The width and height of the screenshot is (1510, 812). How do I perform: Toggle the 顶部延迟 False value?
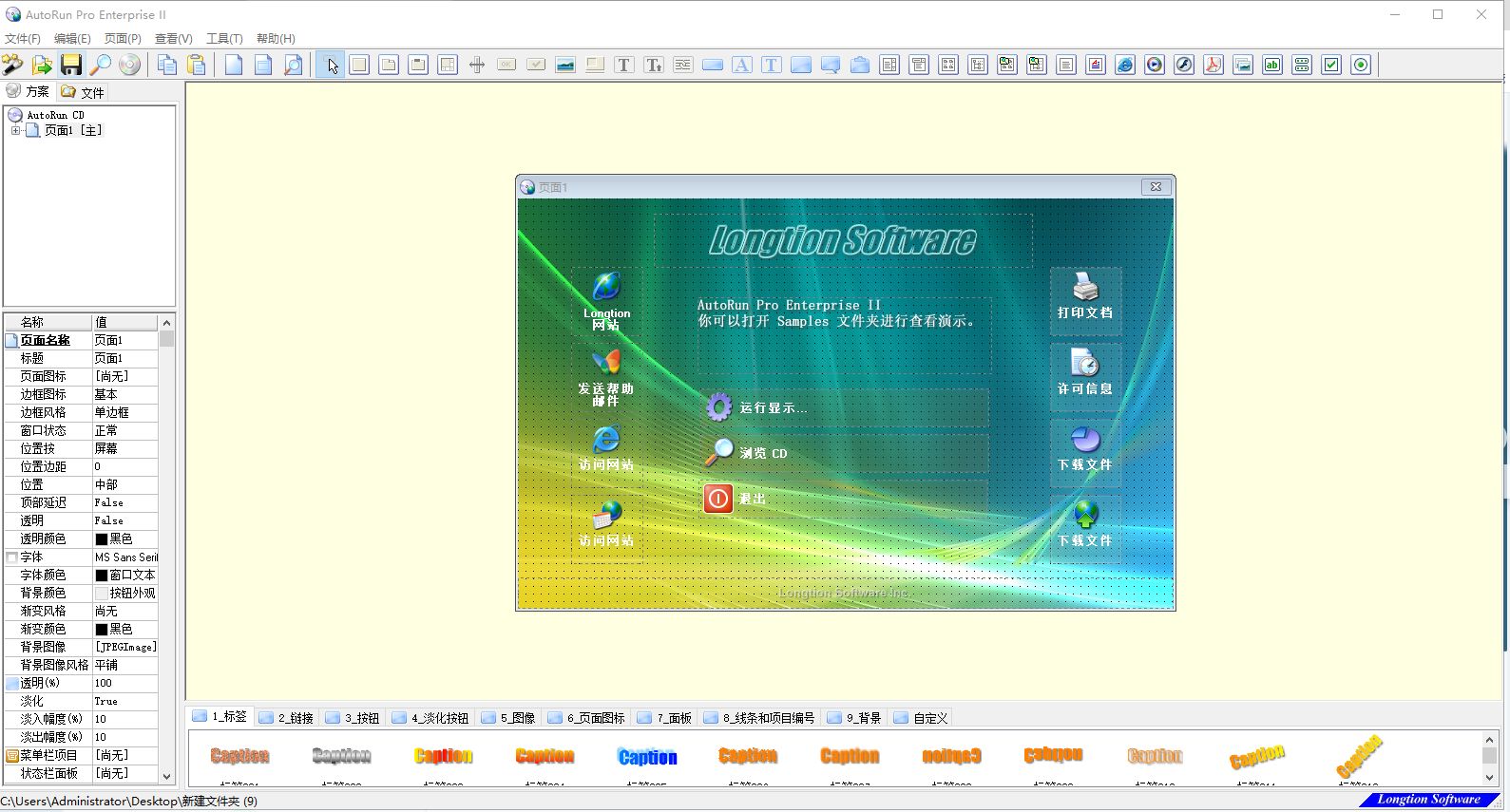pos(124,502)
